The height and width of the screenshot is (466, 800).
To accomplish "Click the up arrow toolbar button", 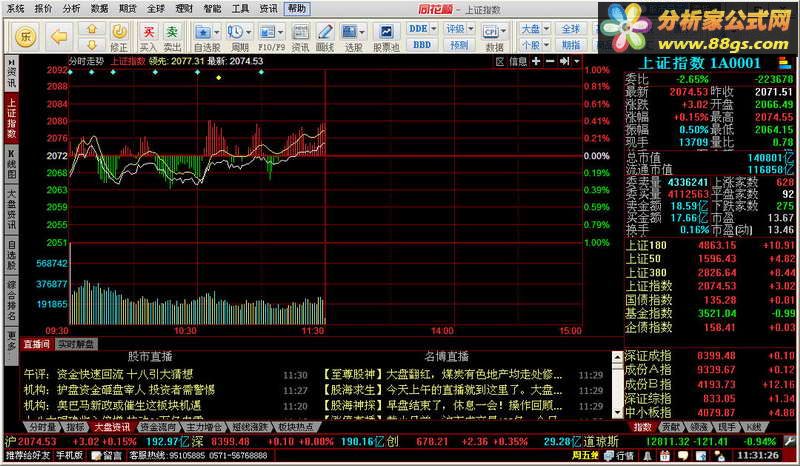I will tap(92, 30).
